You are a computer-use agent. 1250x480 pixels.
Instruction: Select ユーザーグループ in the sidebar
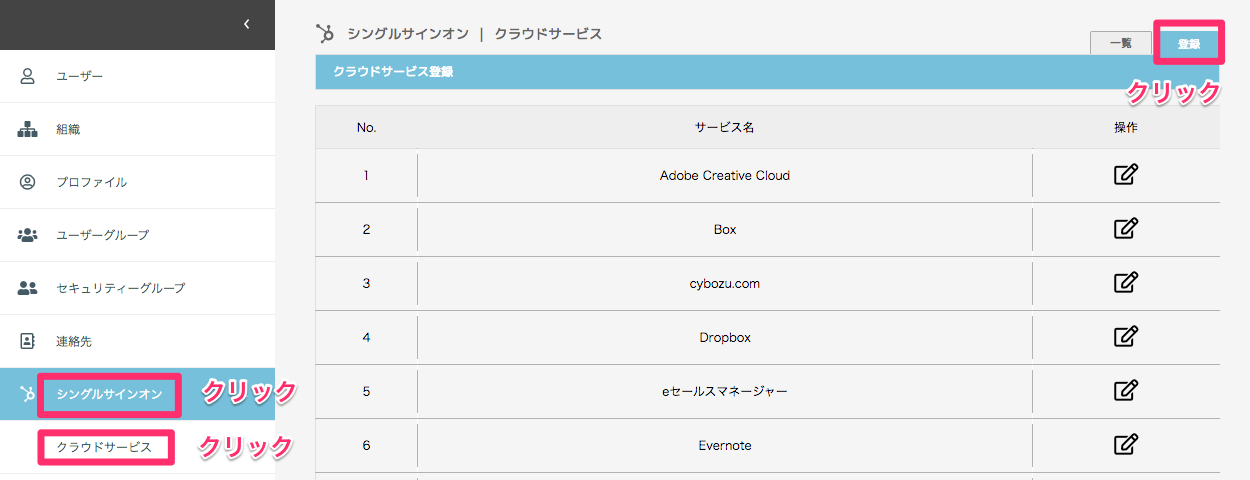(103, 235)
